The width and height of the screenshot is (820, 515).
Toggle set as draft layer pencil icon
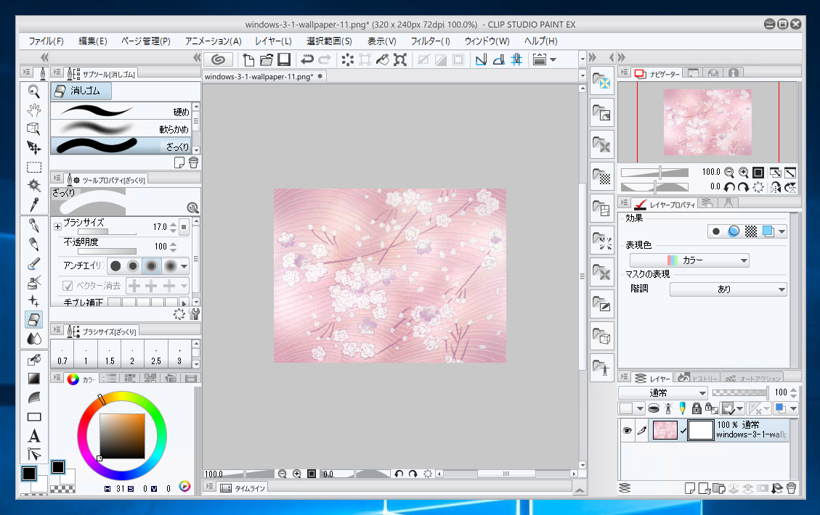682,408
